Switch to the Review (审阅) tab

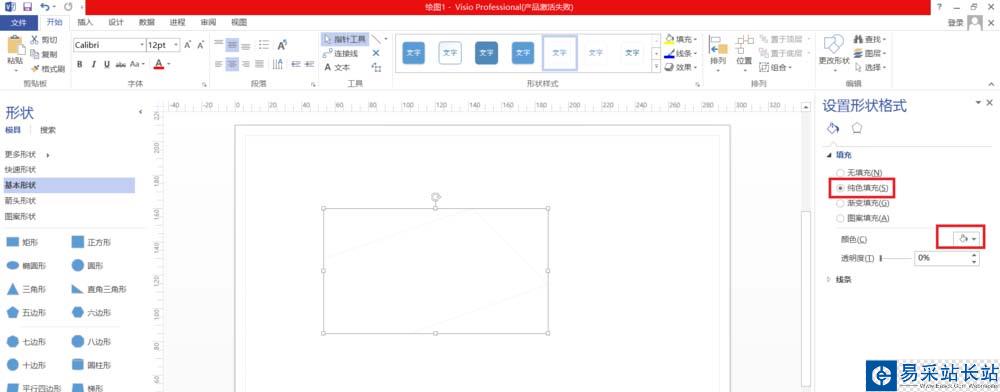pos(208,22)
